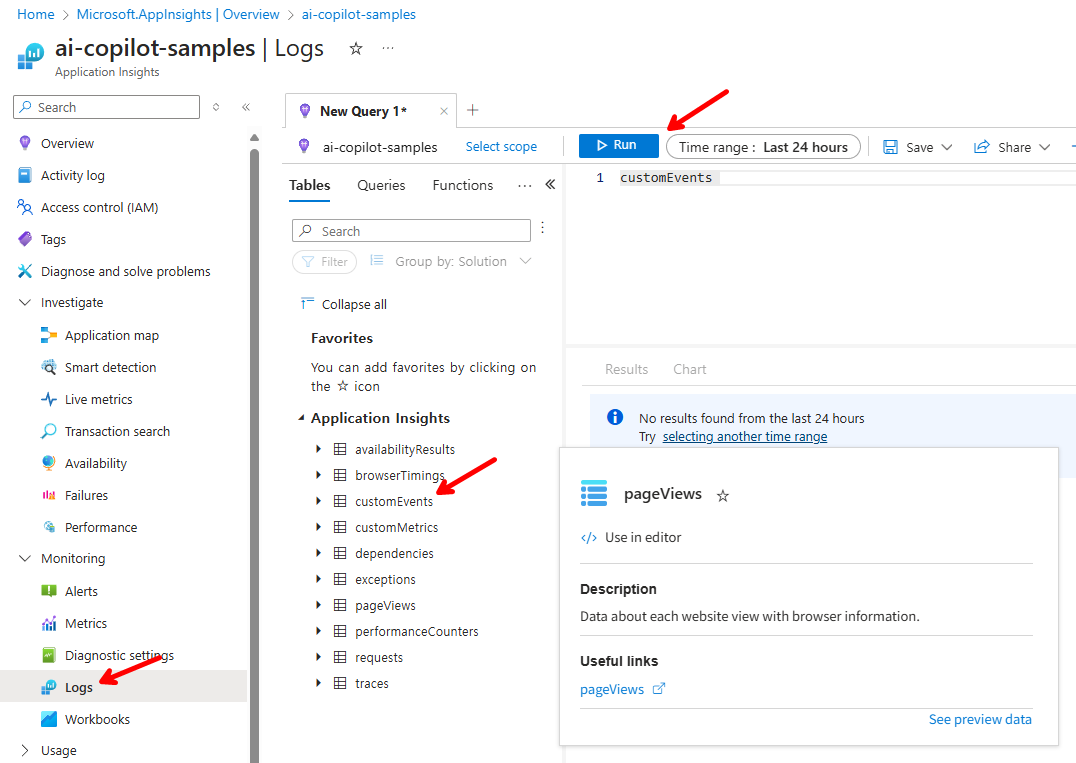Run the customEvents query
1076x763 pixels.
618,146
